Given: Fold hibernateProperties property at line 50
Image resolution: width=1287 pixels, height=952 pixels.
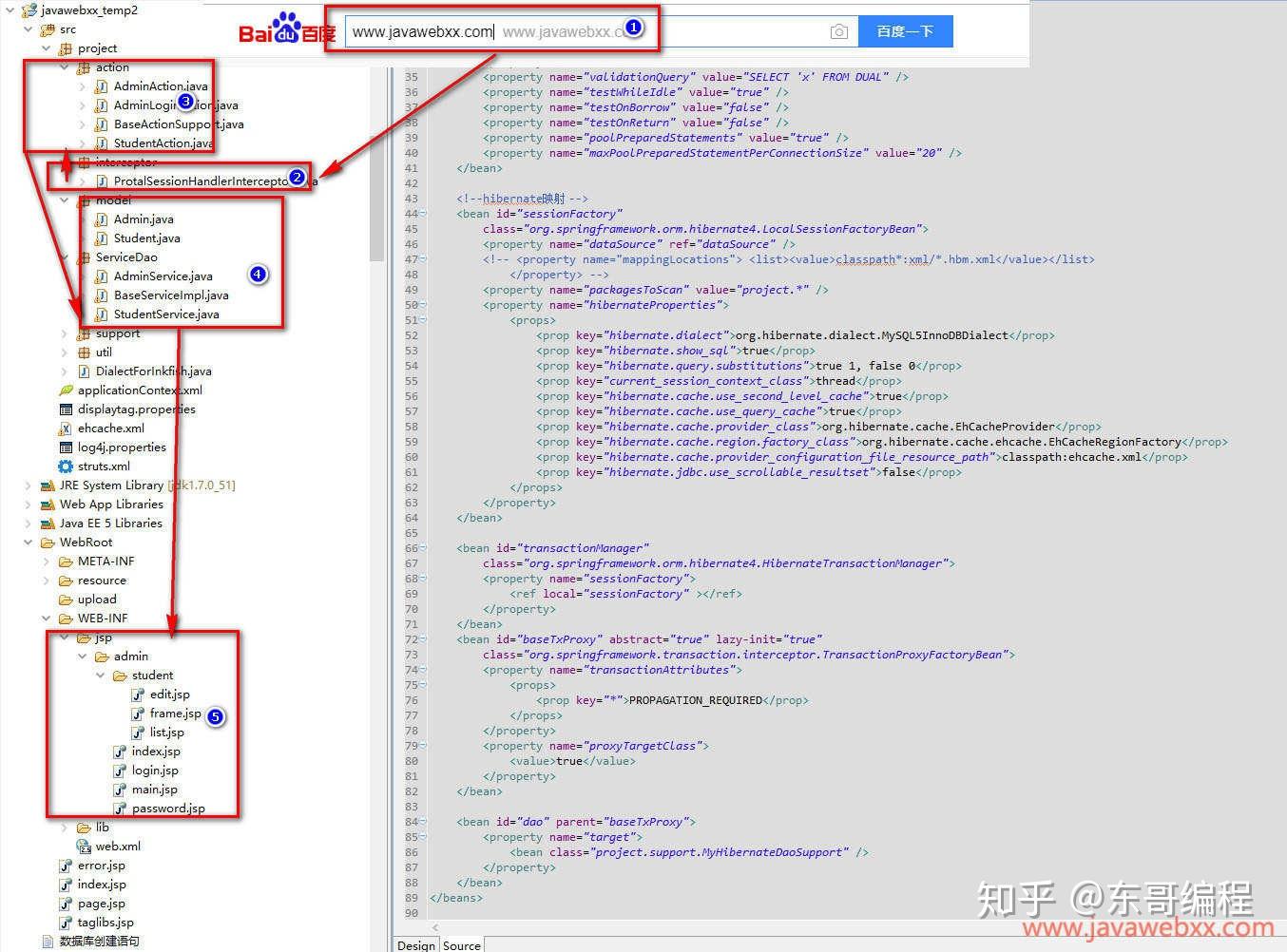Looking at the screenshot, I should click(x=423, y=305).
